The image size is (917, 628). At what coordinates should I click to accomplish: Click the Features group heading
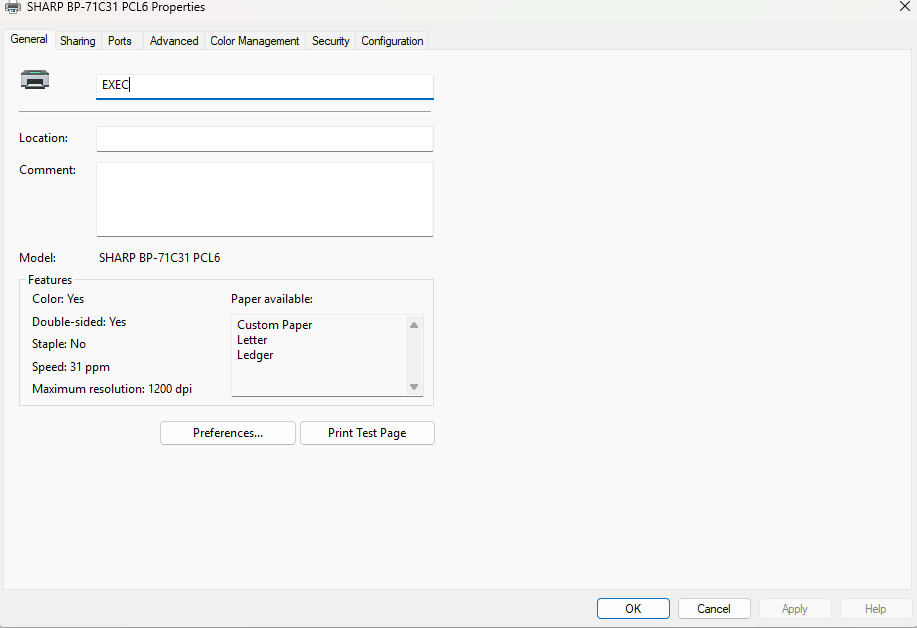coord(50,280)
